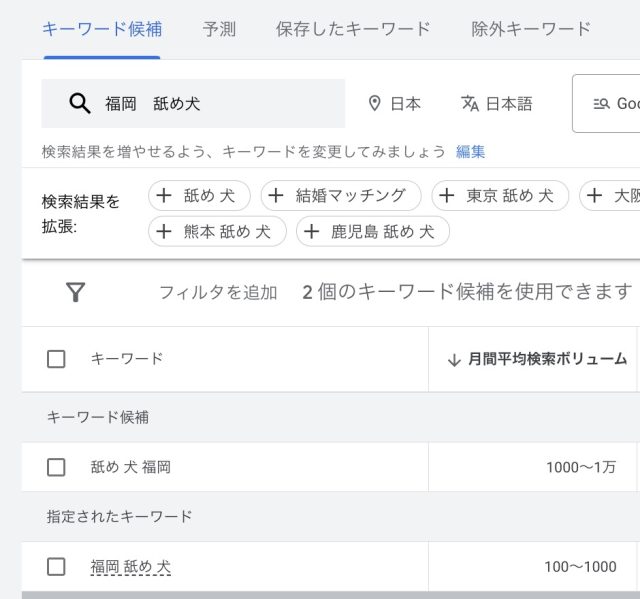Switch to the 予測 tab

click(219, 29)
